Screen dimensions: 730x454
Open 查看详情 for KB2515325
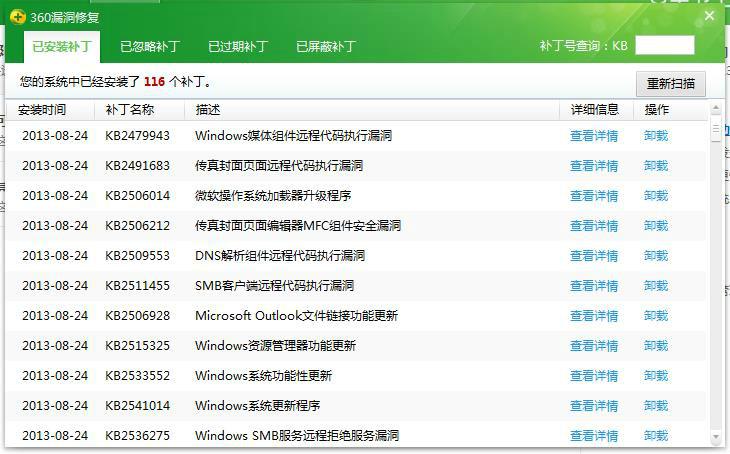(x=594, y=346)
